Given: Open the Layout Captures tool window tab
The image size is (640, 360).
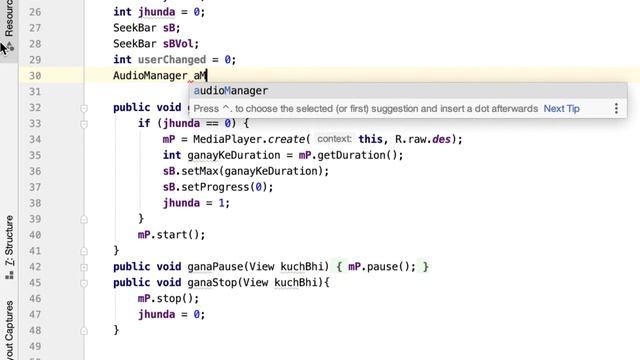Looking at the screenshot, I should tap(9, 331).
